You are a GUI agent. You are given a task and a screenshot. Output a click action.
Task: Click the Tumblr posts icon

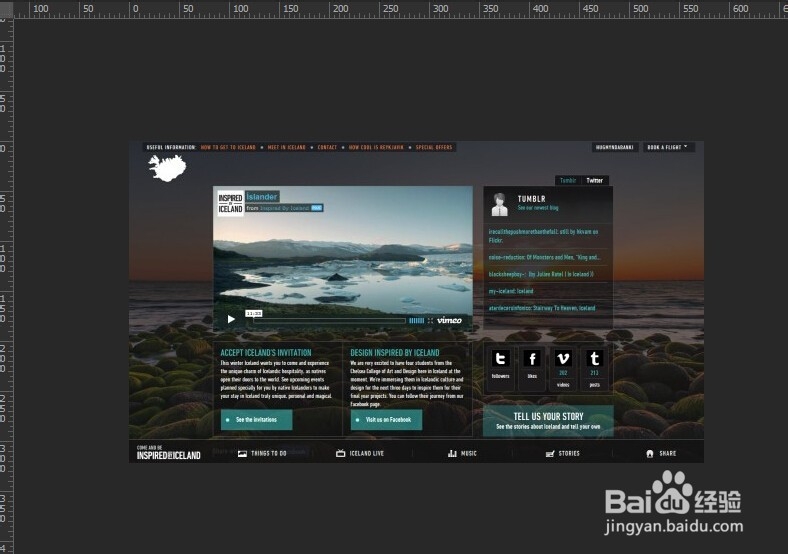click(x=594, y=358)
